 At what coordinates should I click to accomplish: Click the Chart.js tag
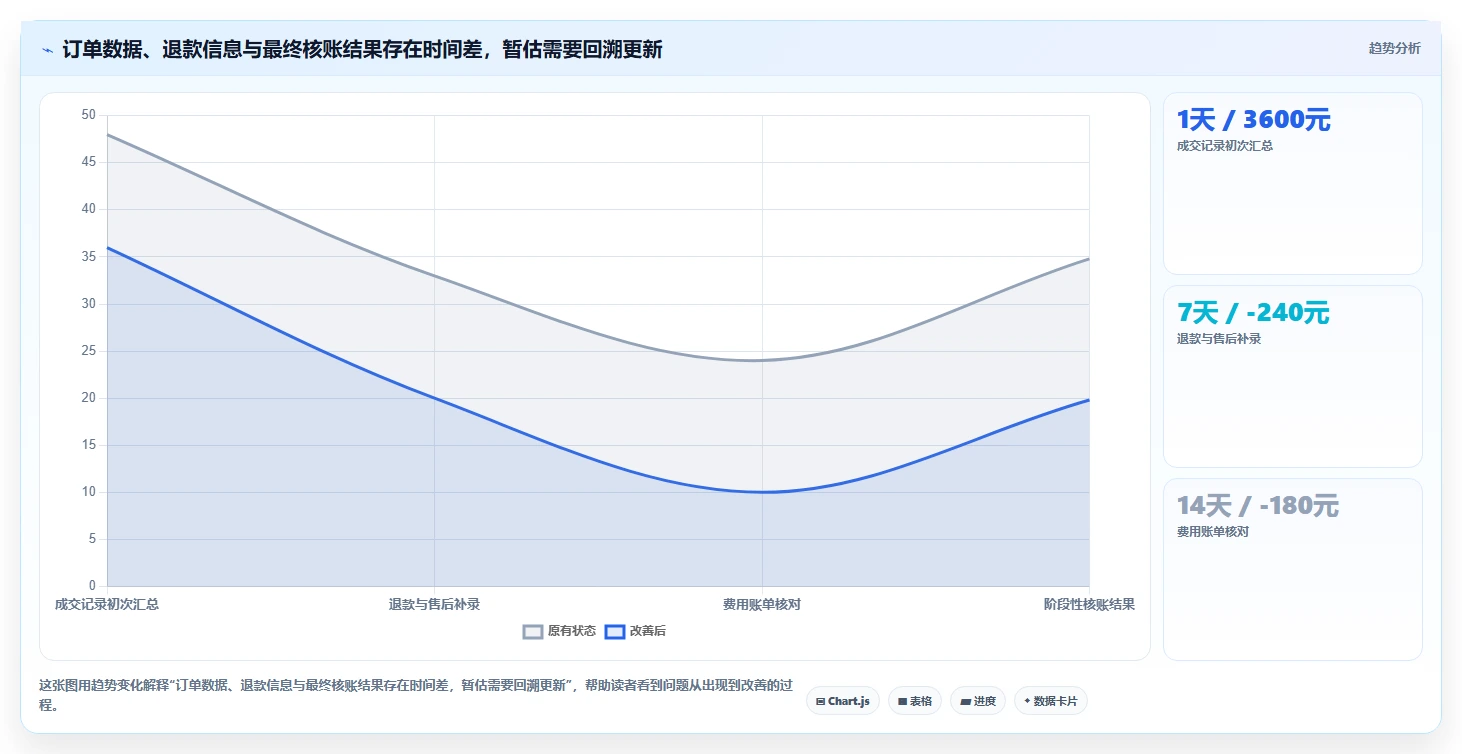(x=843, y=701)
